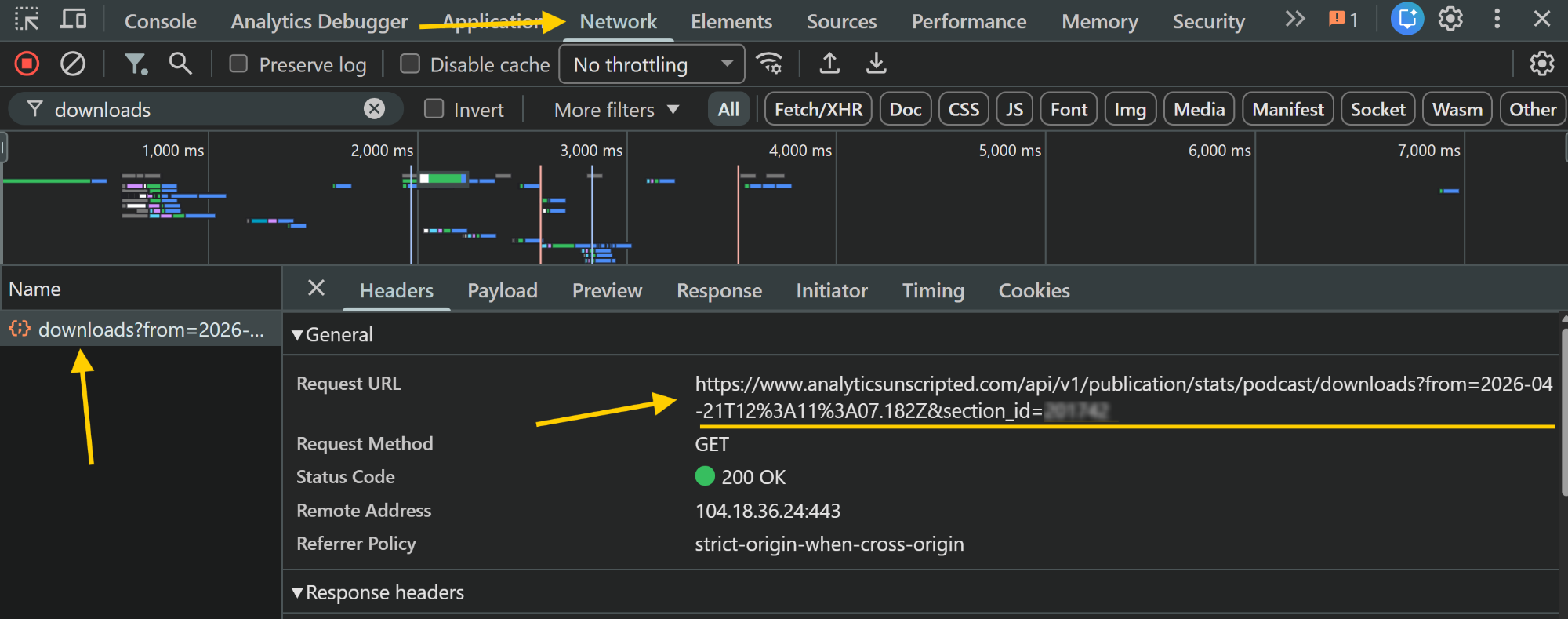Filter by JS requests
Viewport: 1568px width, 619px height.
coord(1014,109)
